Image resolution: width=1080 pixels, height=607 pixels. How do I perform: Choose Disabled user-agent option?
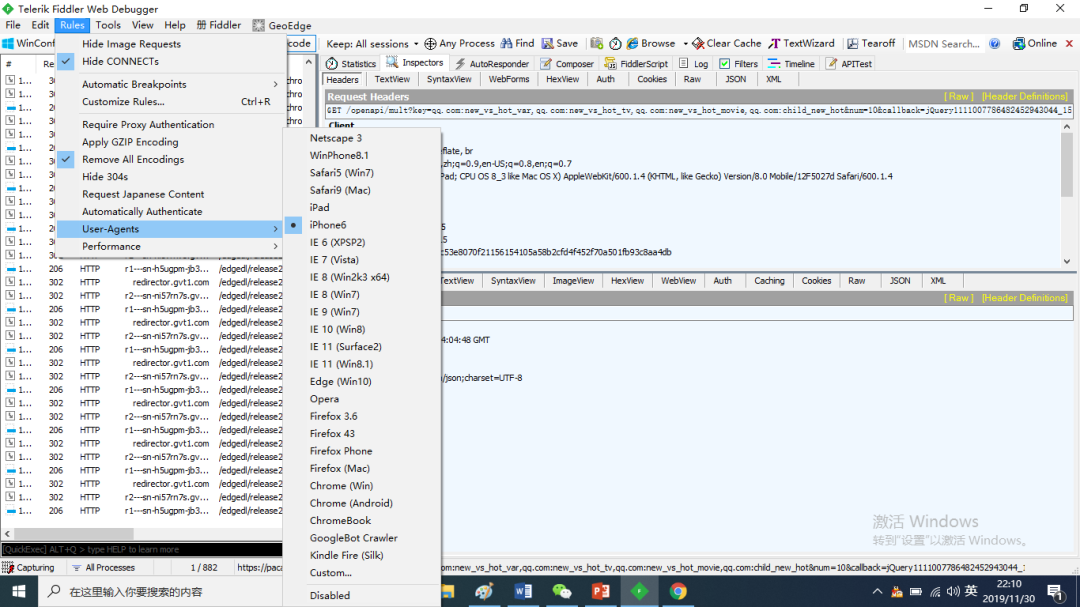point(362,595)
